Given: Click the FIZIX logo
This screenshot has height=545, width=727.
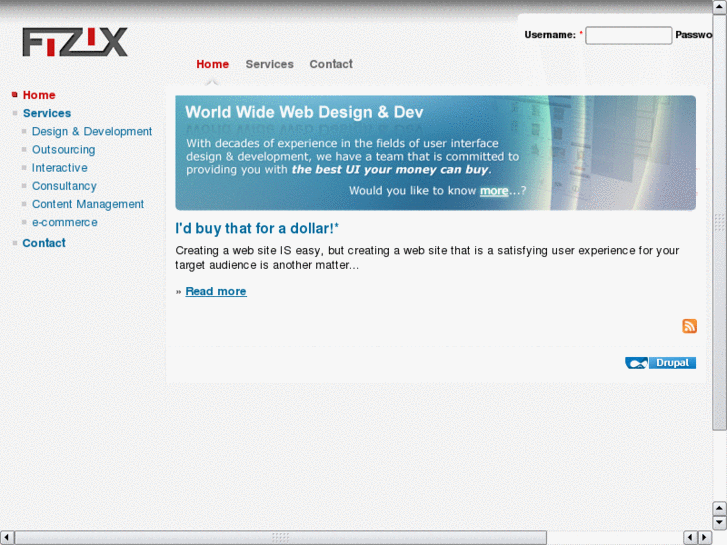Looking at the screenshot, I should 75,42.
